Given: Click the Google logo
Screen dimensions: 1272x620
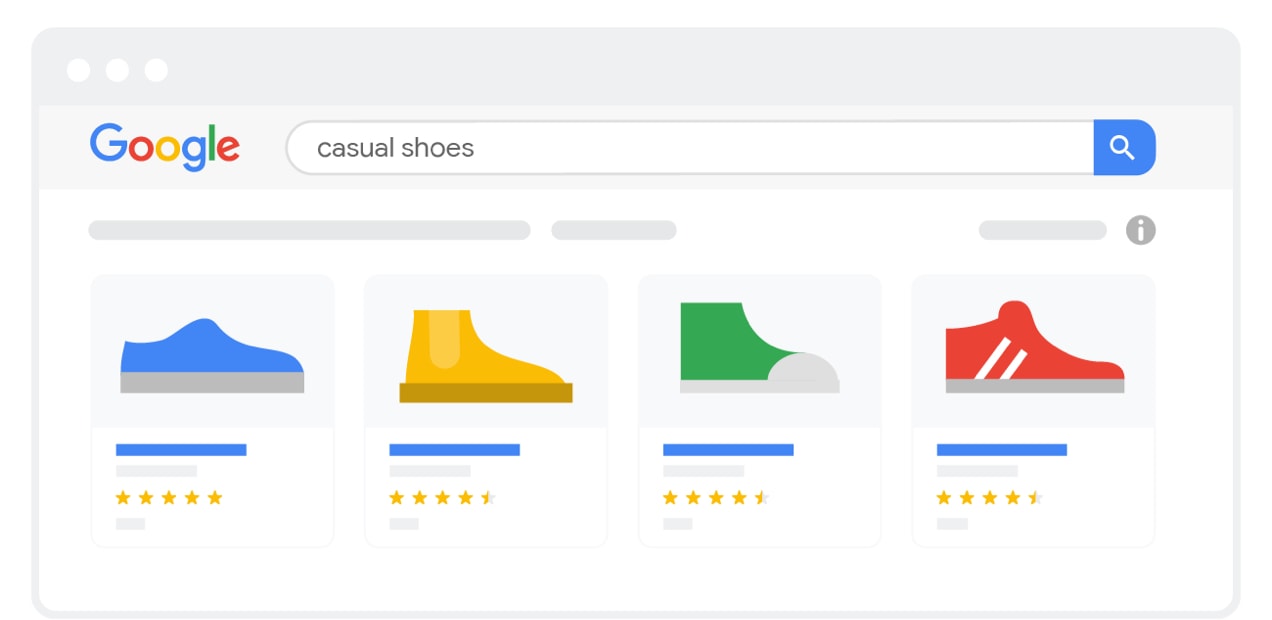Looking at the screenshot, I should (165, 147).
